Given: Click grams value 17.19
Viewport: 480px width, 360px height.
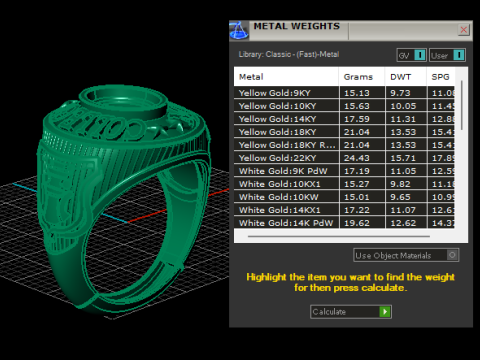Looking at the screenshot, I should tap(357, 171).
